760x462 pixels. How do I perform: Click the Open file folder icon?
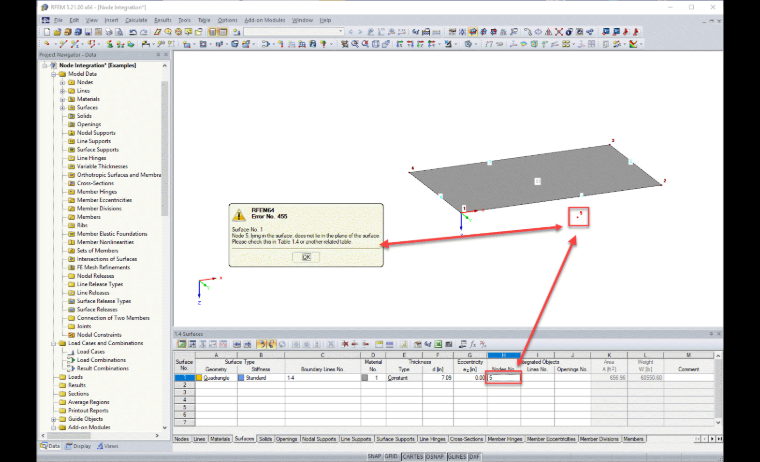click(57, 32)
